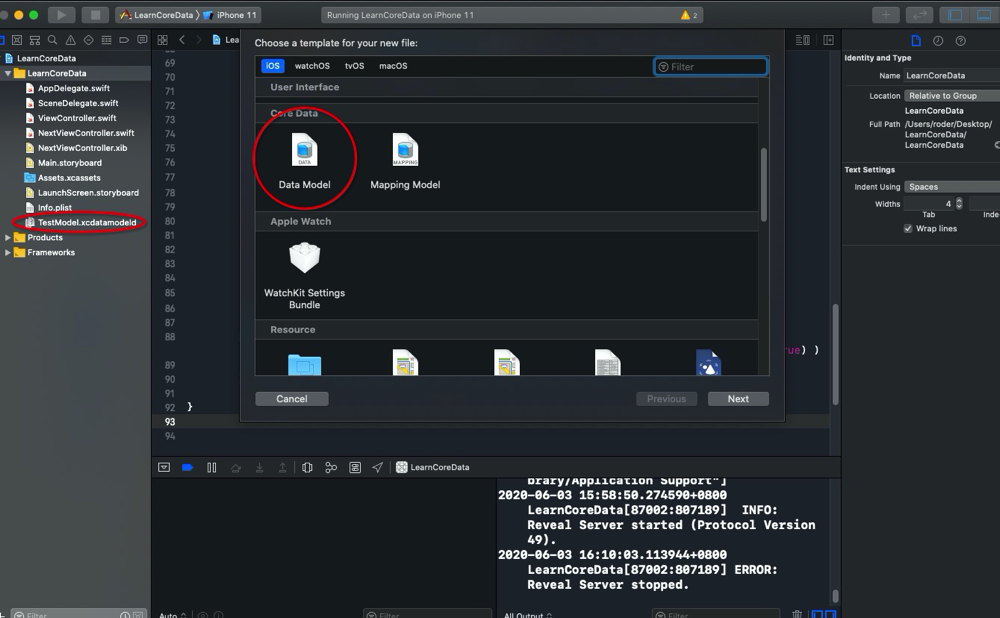The image size is (1000, 618).
Task: Click the clear console trash icon
Action: tap(797, 614)
